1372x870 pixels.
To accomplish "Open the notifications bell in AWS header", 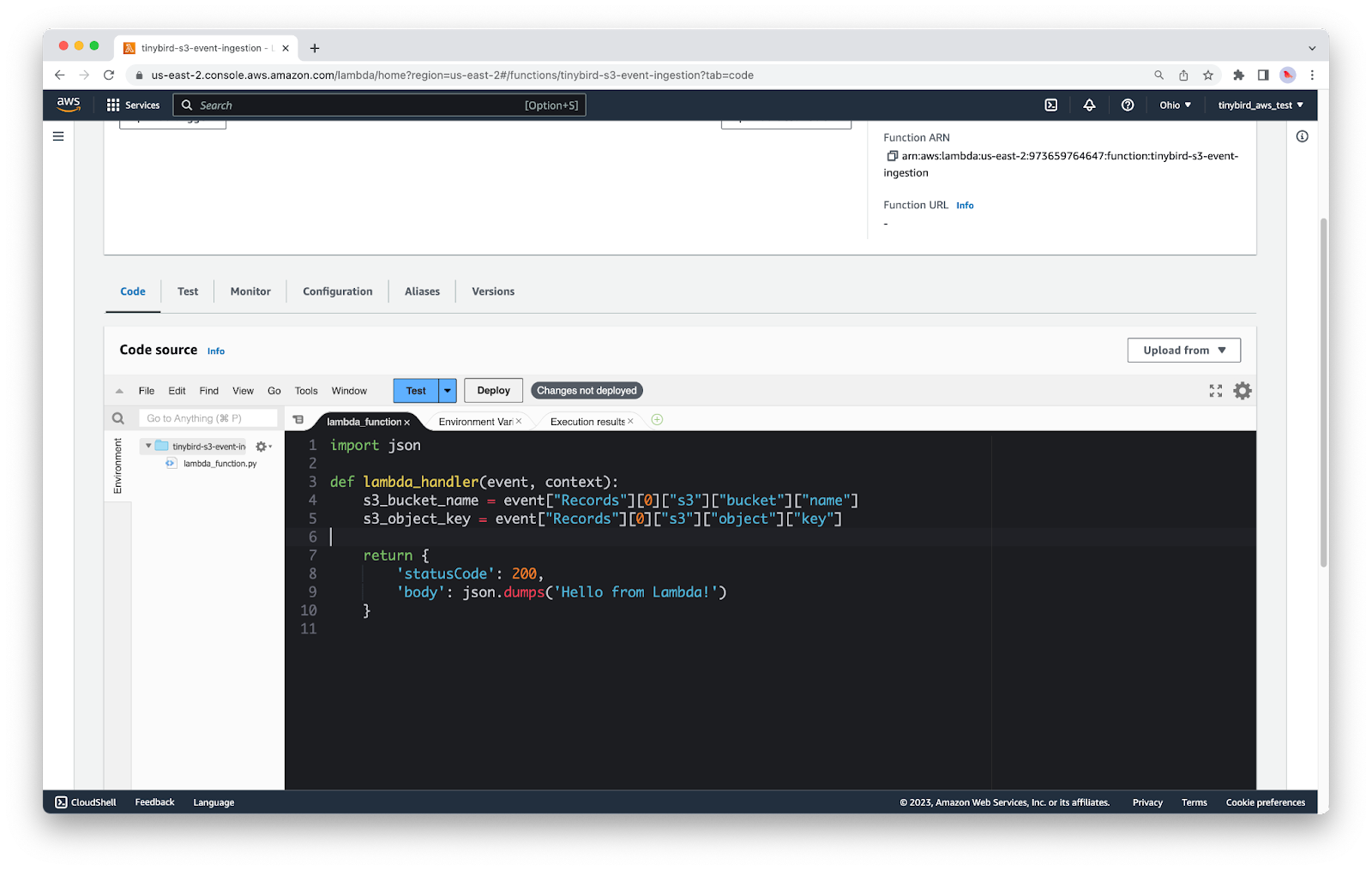I will pyautogui.click(x=1089, y=105).
